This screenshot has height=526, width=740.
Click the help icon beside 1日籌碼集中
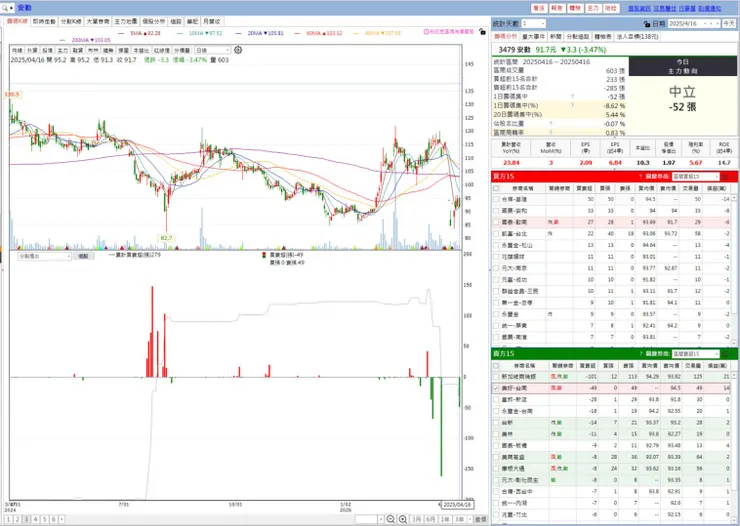click(572, 97)
